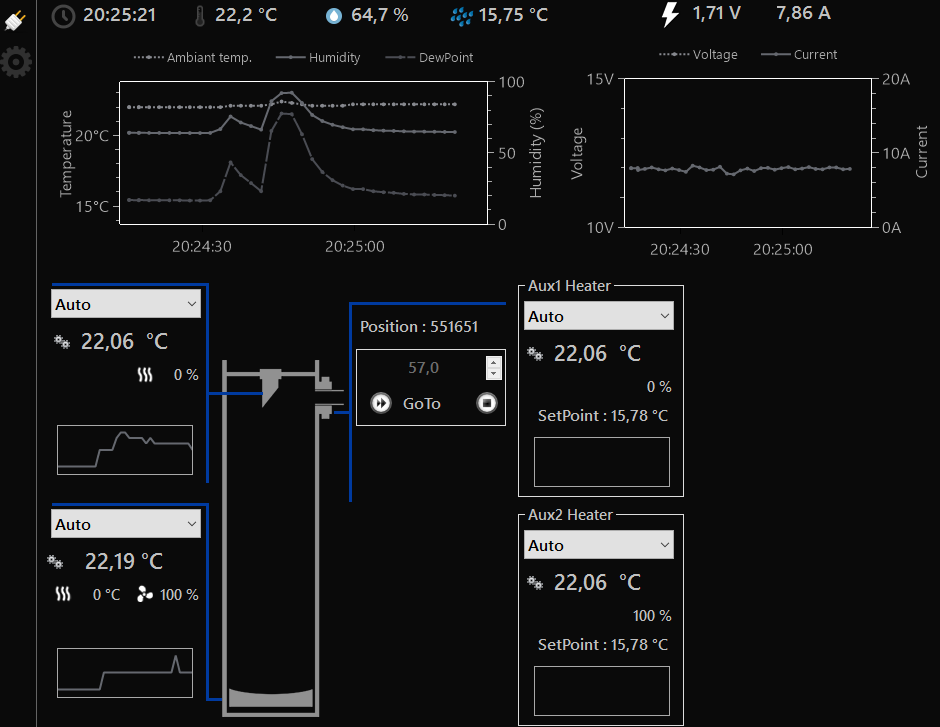Toggle the Ambiant temp. legend entry
This screenshot has width=940, height=727.
click(192, 58)
